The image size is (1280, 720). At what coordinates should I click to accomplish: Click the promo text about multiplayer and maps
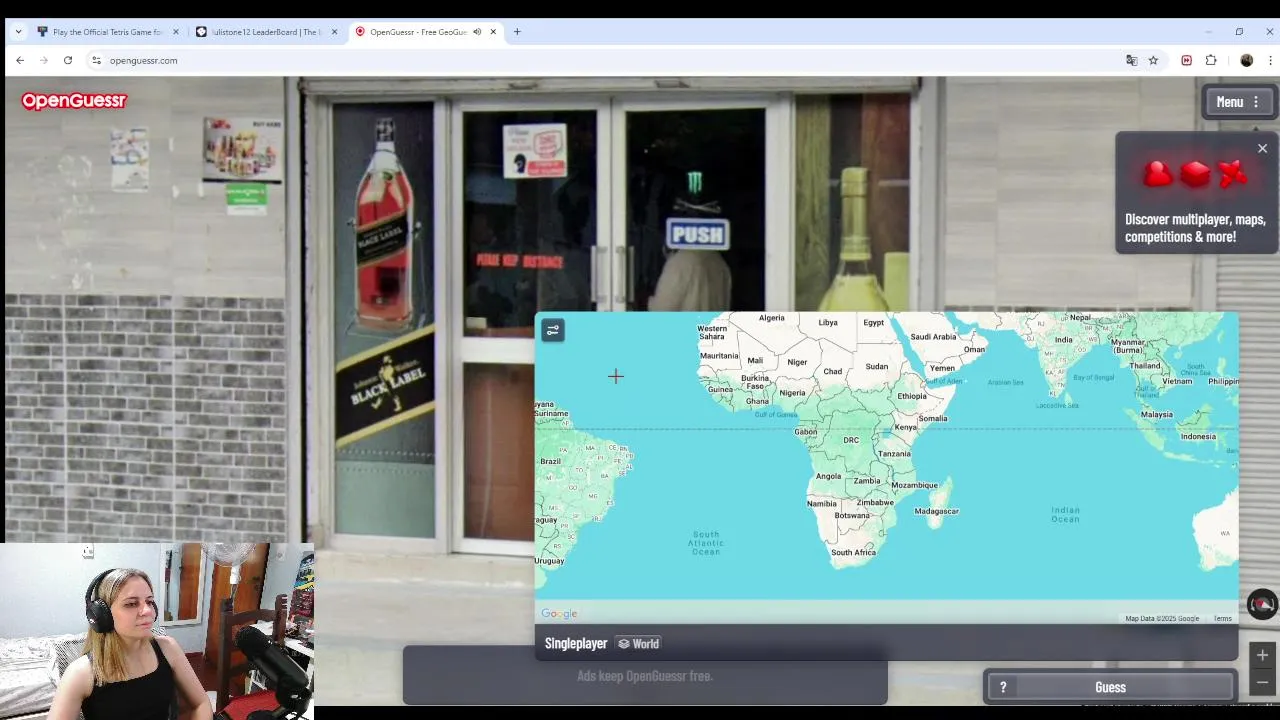1195,228
